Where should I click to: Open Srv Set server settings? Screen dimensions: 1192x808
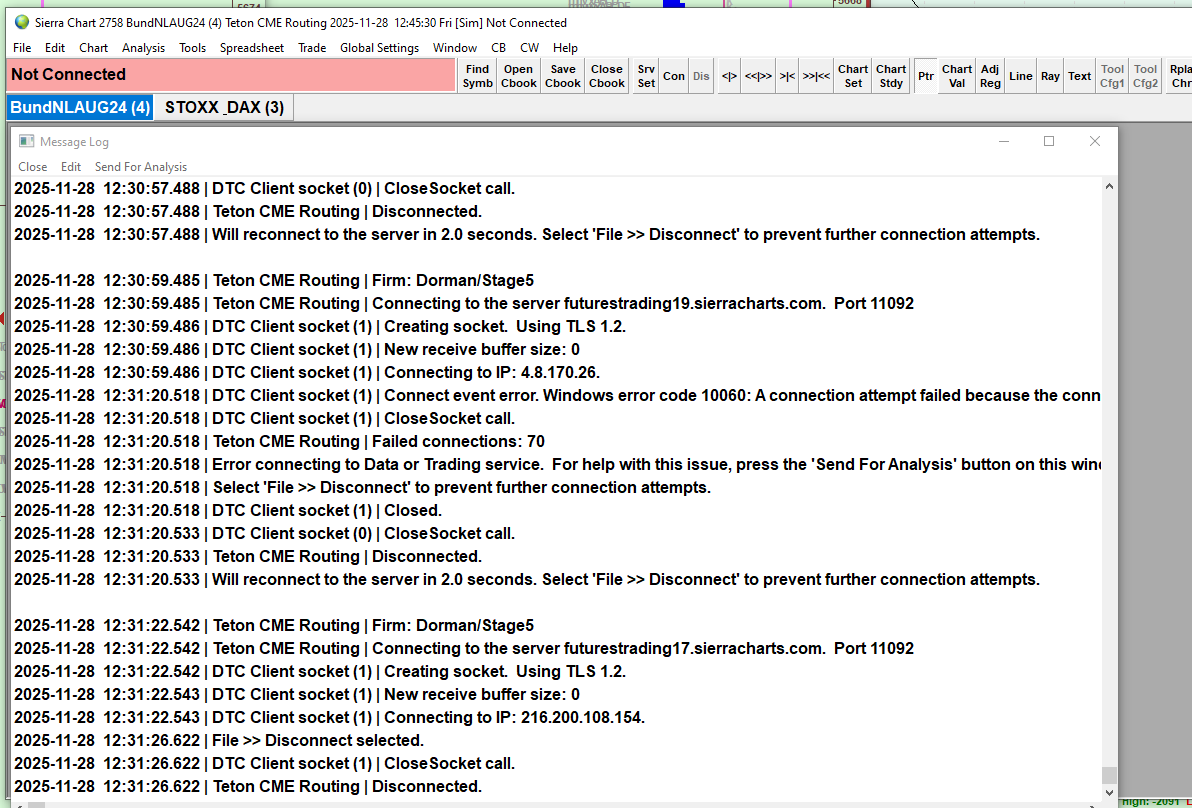pyautogui.click(x=646, y=76)
